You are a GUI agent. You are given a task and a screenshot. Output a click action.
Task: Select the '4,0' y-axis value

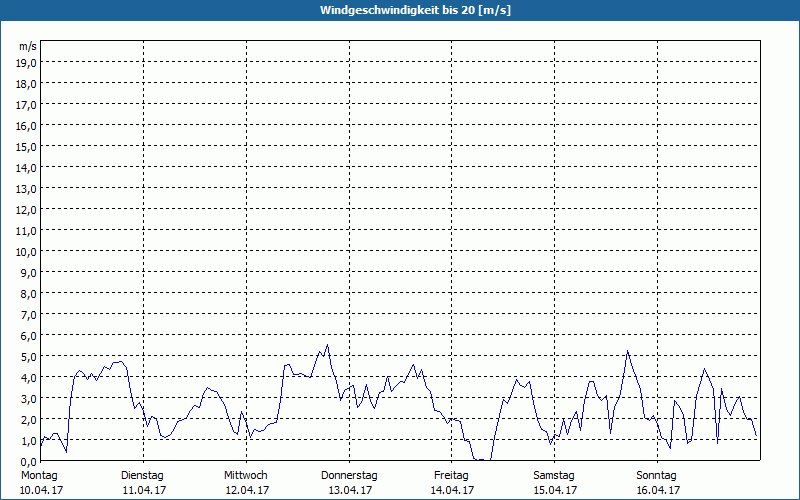click(30, 378)
